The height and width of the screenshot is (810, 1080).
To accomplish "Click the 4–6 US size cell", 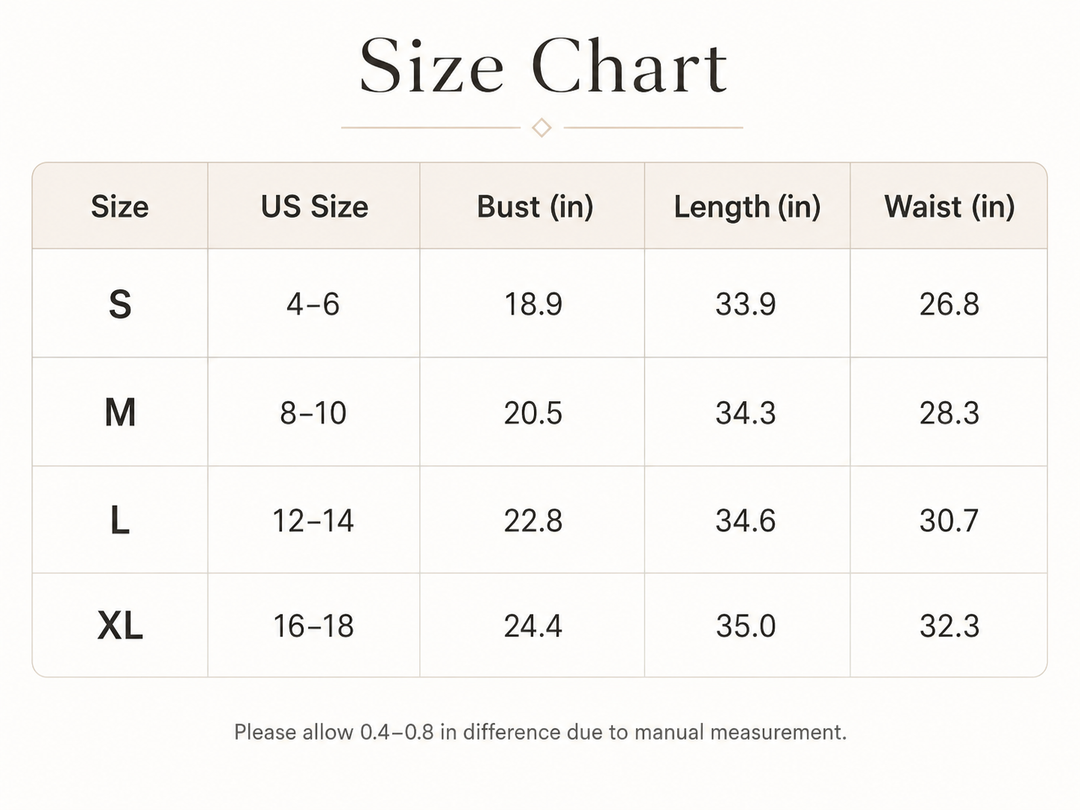I will coord(313,304).
